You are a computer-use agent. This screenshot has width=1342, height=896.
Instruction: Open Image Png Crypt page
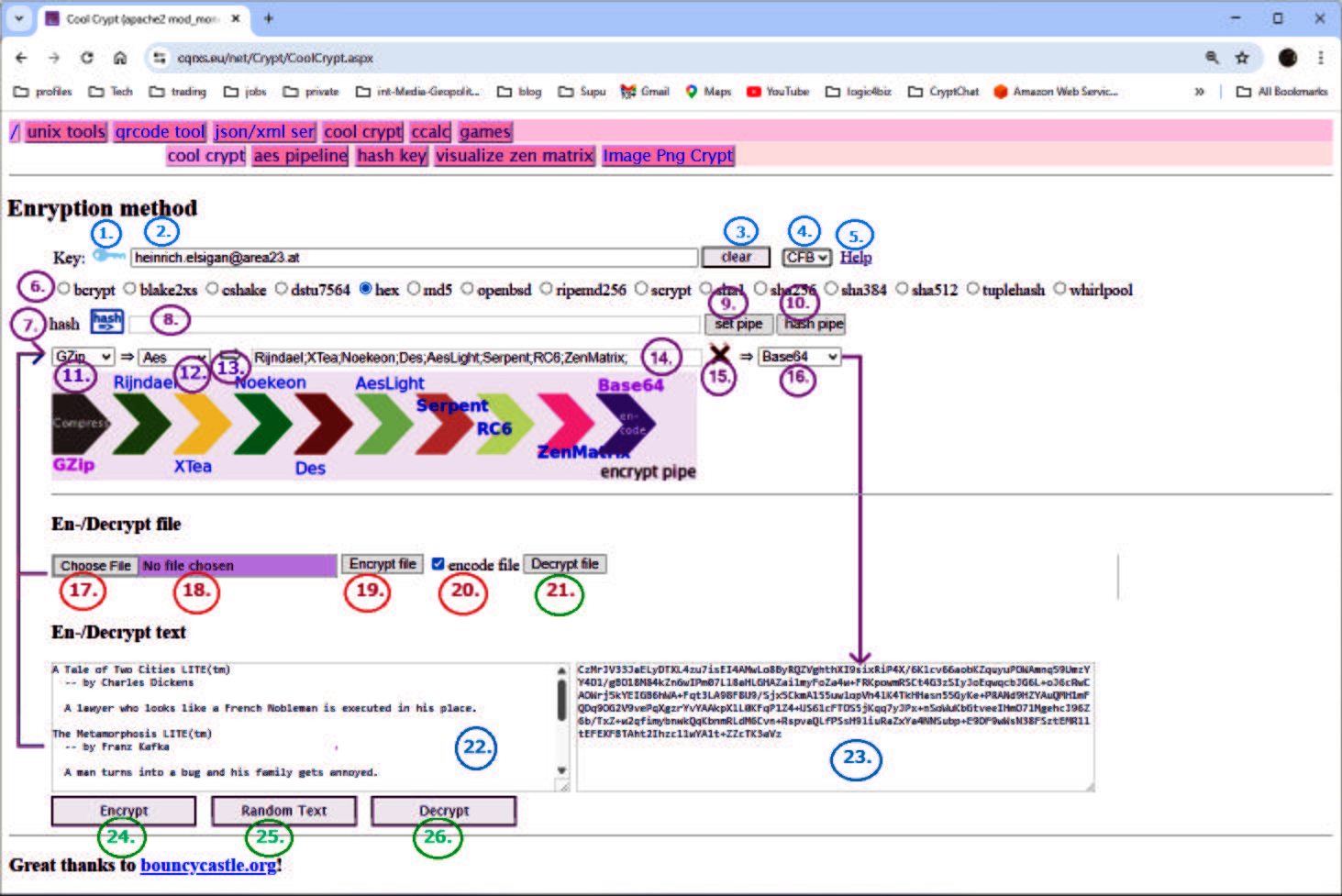pos(668,156)
